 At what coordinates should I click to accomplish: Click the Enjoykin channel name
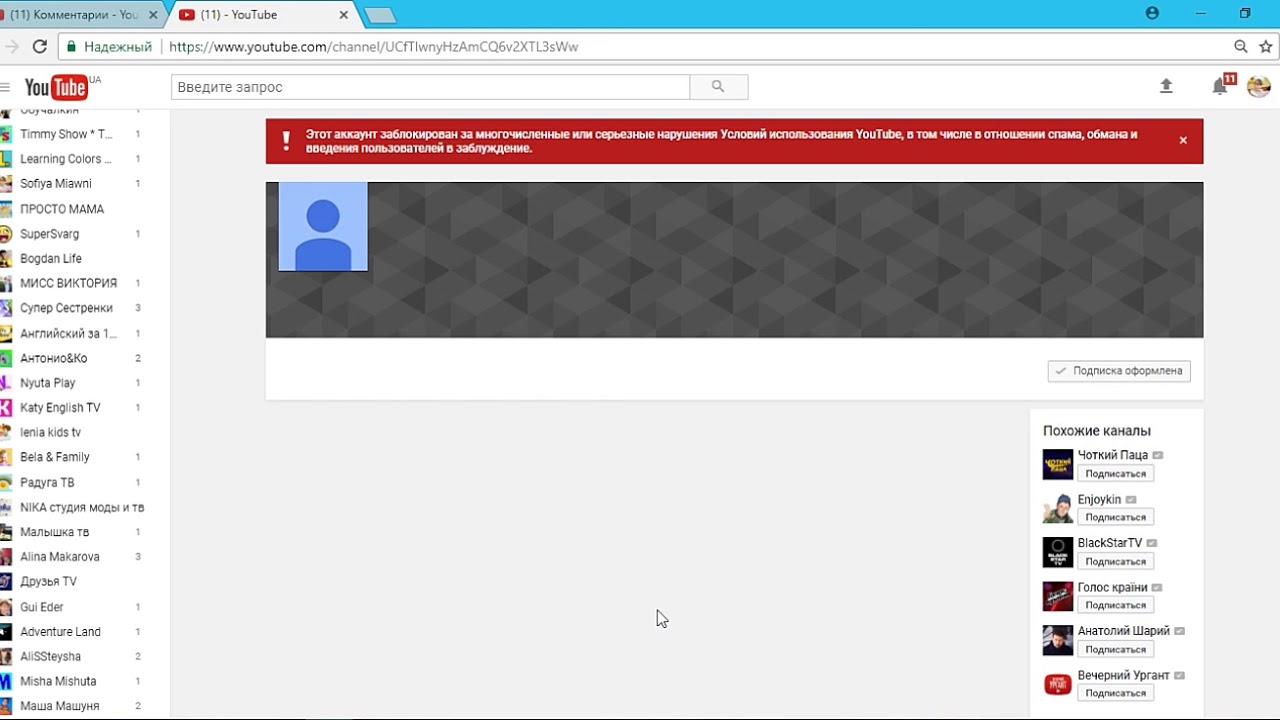click(1100, 499)
